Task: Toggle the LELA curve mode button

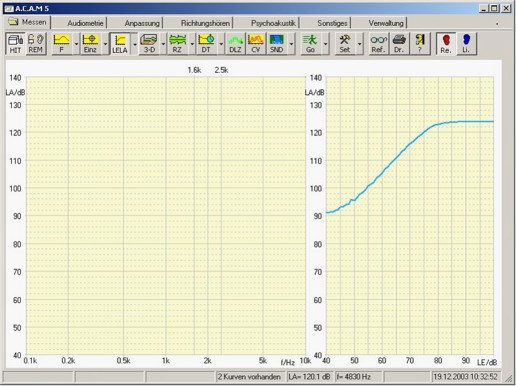Action: point(120,44)
